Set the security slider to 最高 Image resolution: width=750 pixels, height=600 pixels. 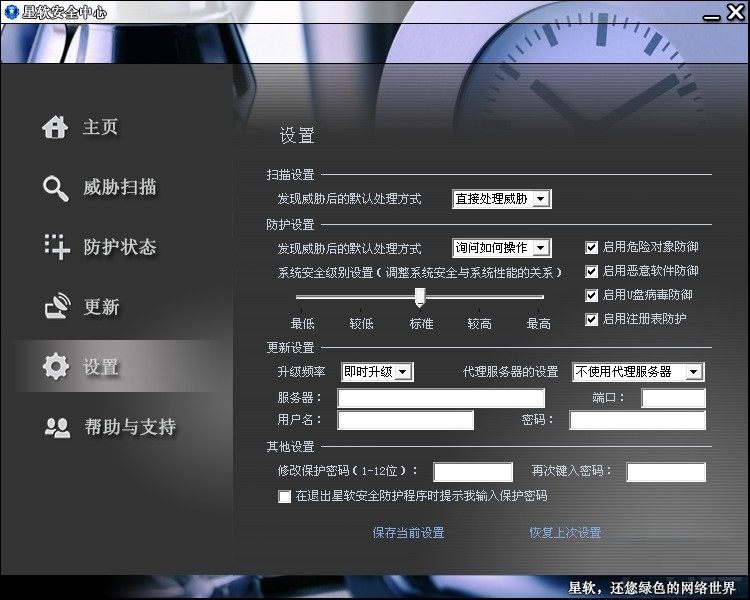pos(539,324)
